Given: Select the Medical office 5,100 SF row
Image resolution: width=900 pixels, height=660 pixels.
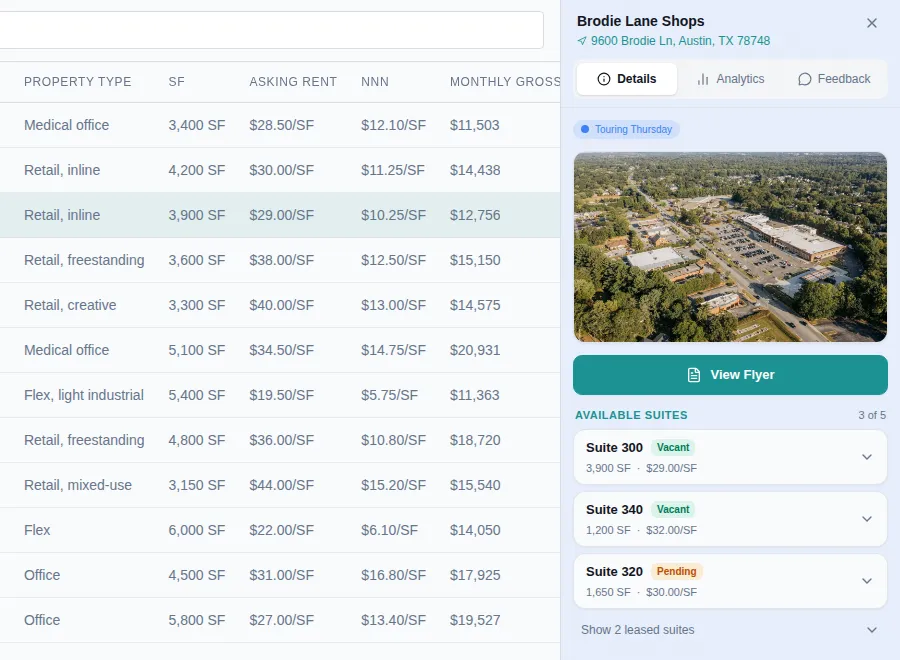Looking at the screenshot, I should 280,350.
